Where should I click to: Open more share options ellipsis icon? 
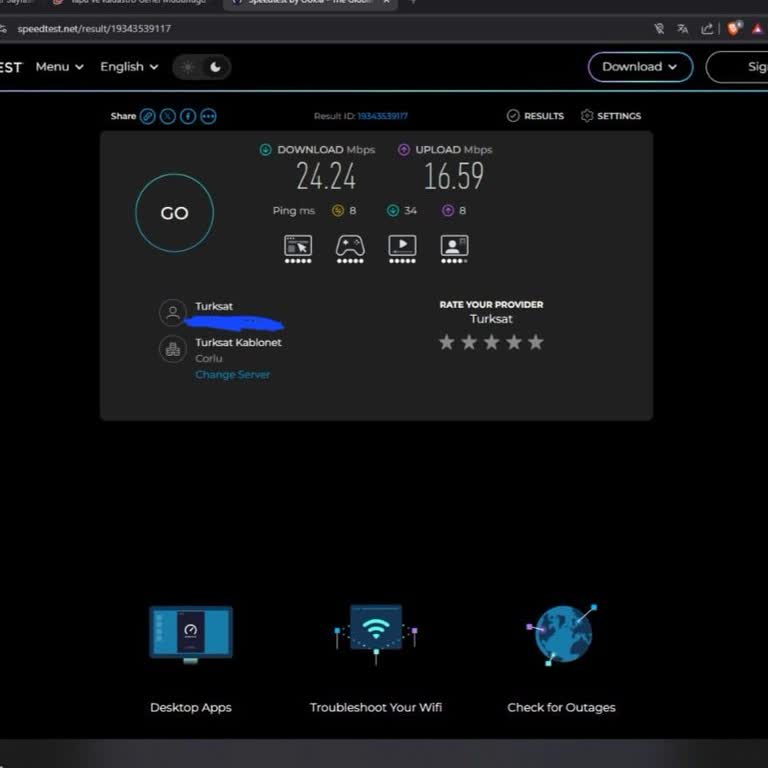point(208,116)
